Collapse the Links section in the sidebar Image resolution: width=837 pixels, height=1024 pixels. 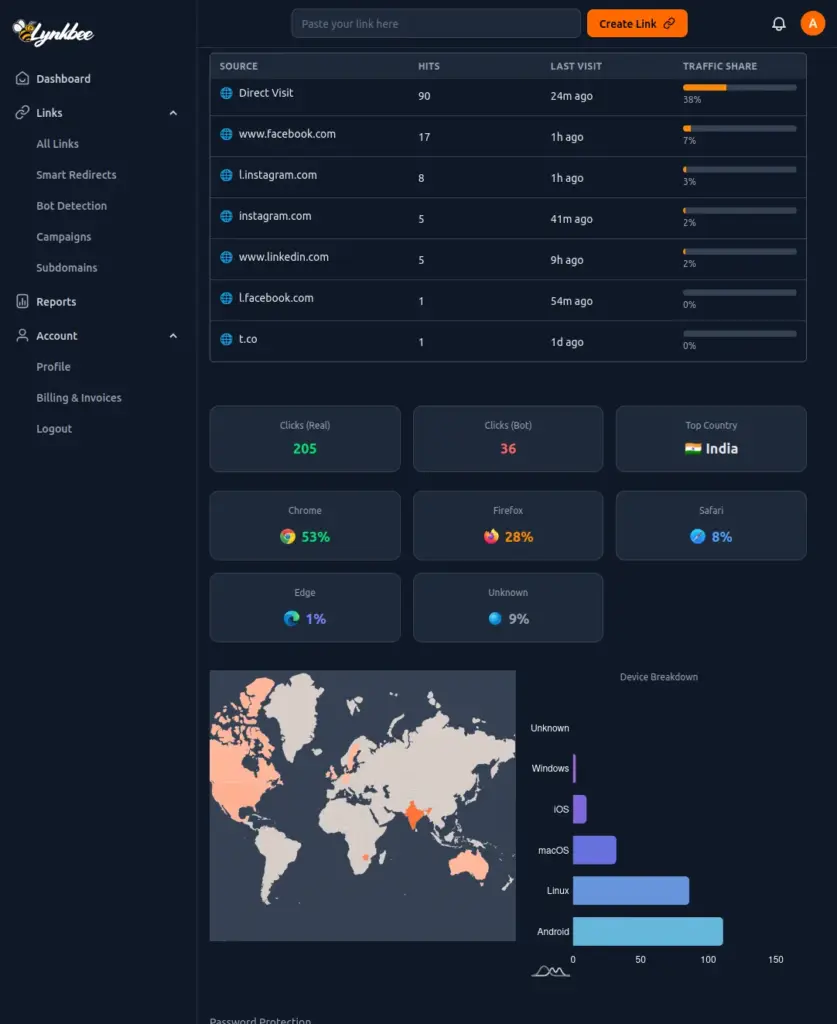(173, 113)
